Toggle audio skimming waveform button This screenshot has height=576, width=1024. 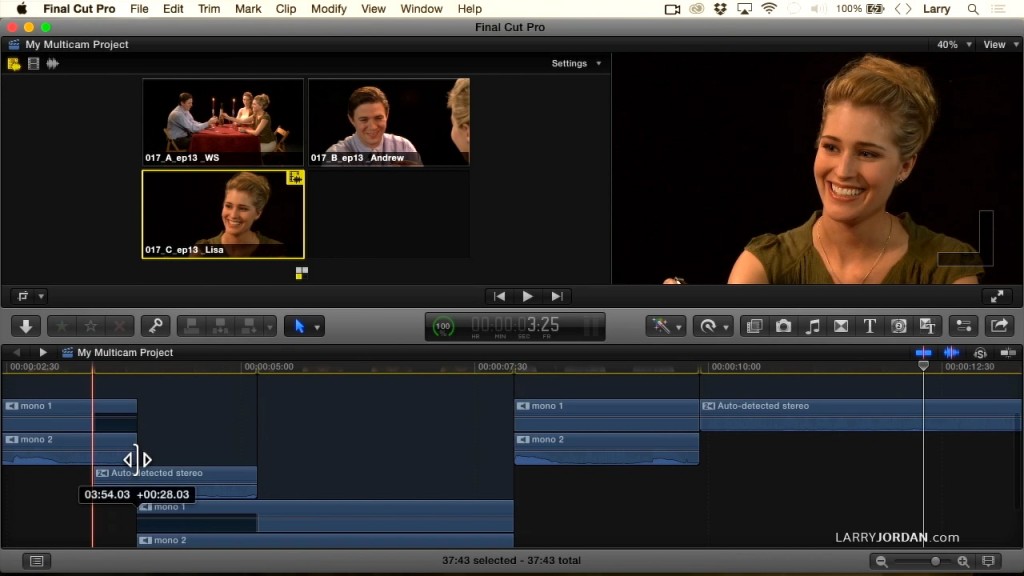pos(951,353)
